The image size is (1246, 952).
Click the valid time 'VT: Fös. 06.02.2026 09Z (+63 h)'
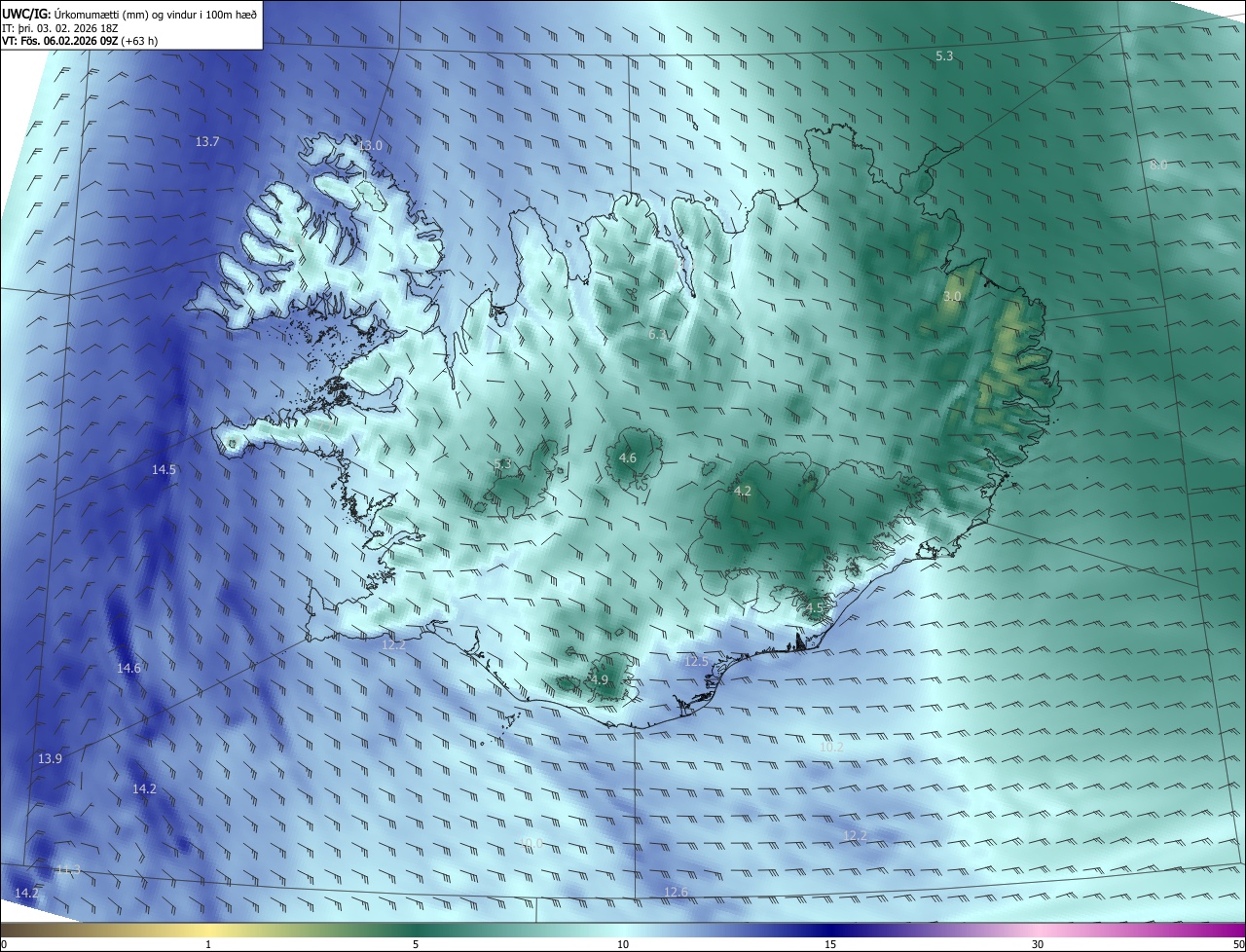(81, 42)
